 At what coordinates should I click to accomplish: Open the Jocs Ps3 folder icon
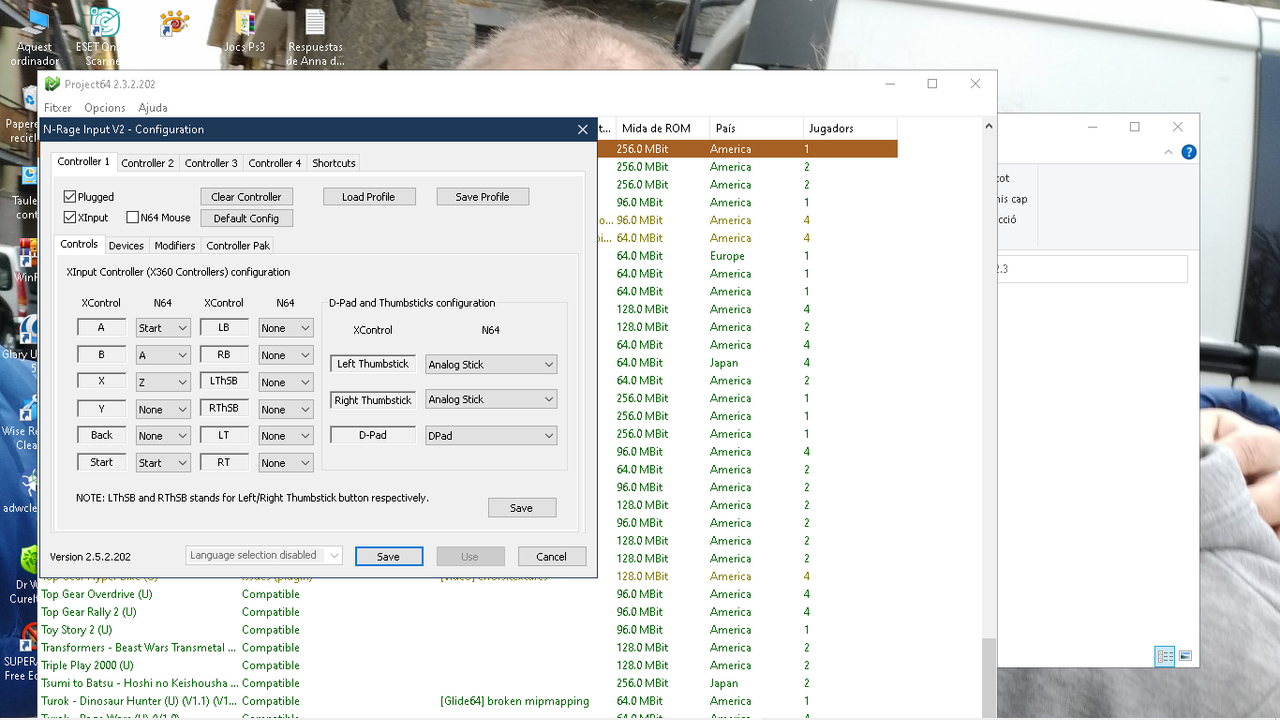pyautogui.click(x=245, y=31)
